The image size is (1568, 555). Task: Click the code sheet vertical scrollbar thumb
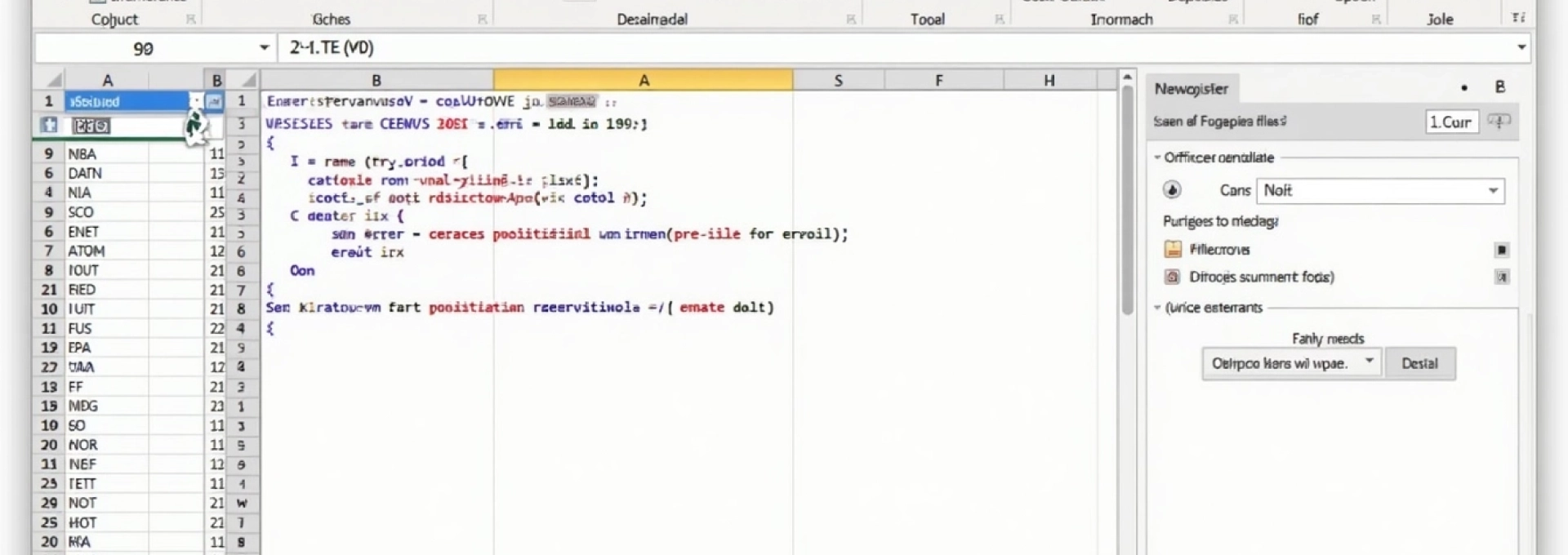click(1127, 200)
